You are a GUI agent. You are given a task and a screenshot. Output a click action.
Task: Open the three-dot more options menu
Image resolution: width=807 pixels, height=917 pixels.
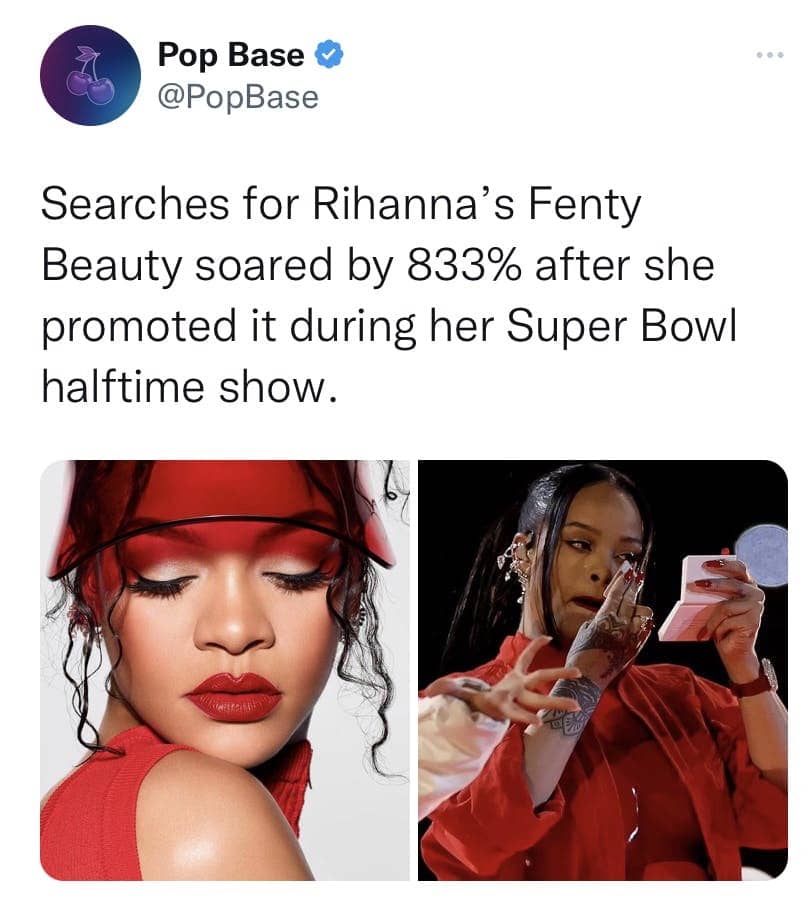pos(769,55)
